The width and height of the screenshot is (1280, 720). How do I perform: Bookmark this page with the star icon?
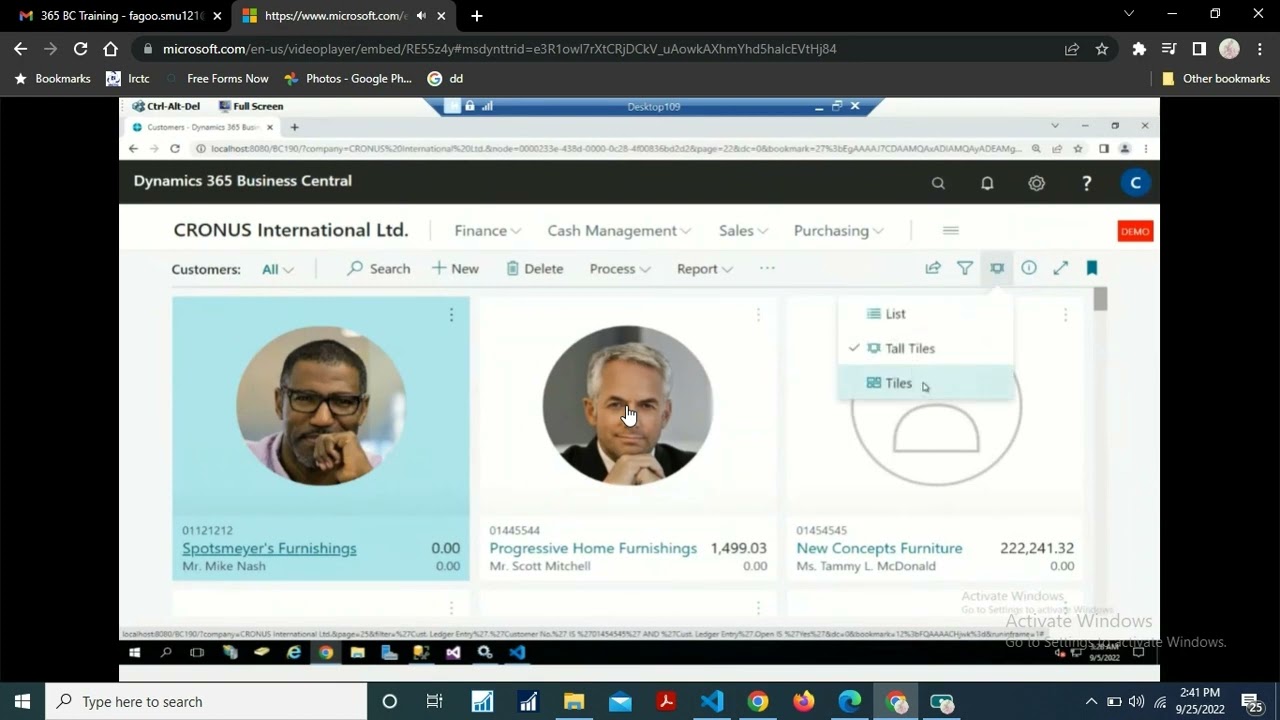1102,49
